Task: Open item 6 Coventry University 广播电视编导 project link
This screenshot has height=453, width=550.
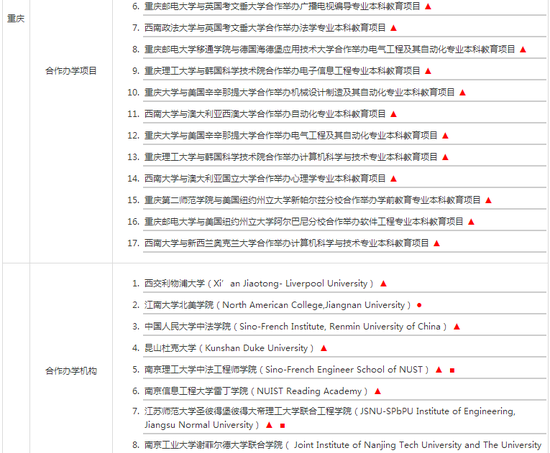Action: coord(282,6)
